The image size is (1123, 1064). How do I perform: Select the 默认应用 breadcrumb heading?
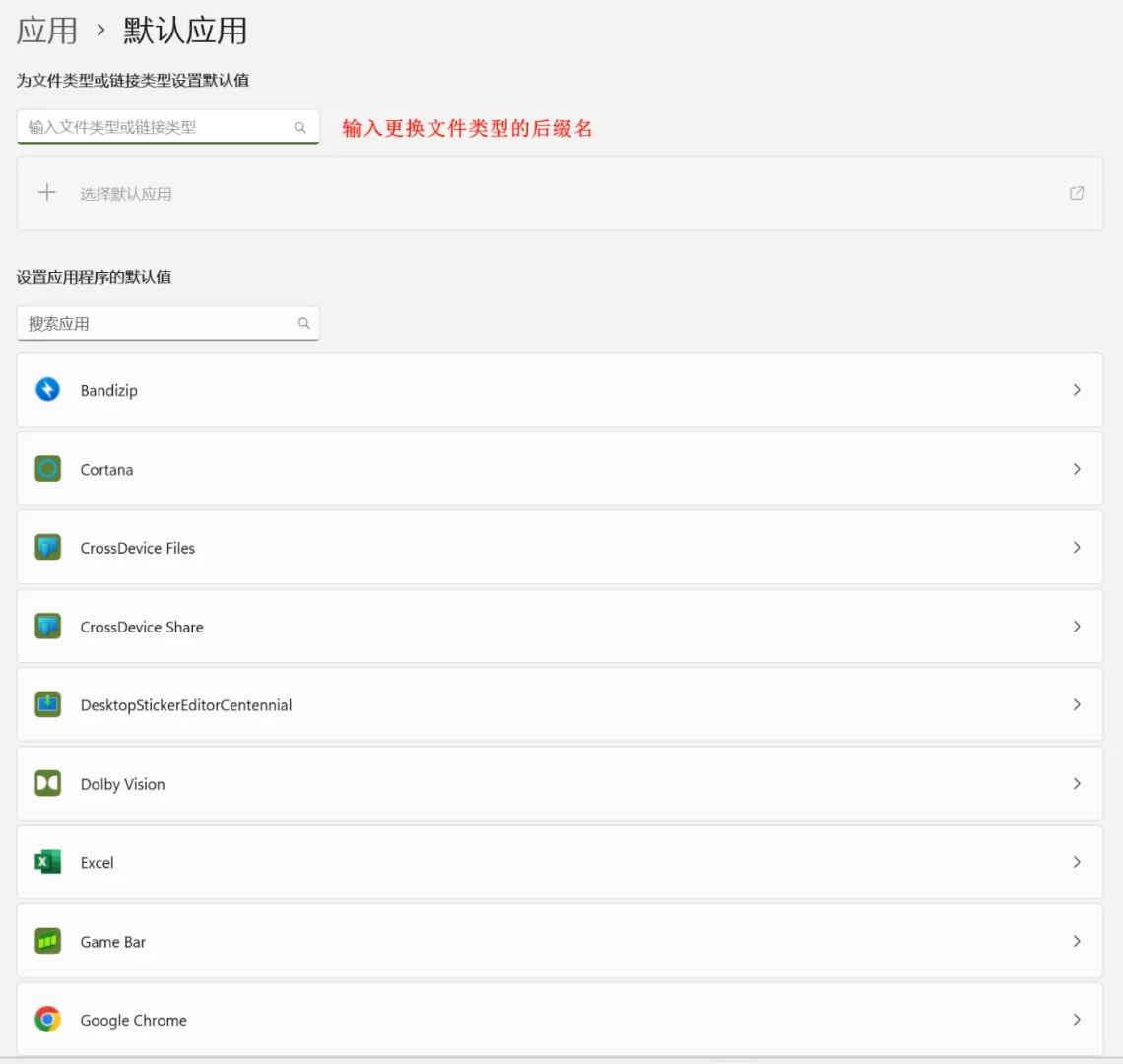tap(183, 31)
